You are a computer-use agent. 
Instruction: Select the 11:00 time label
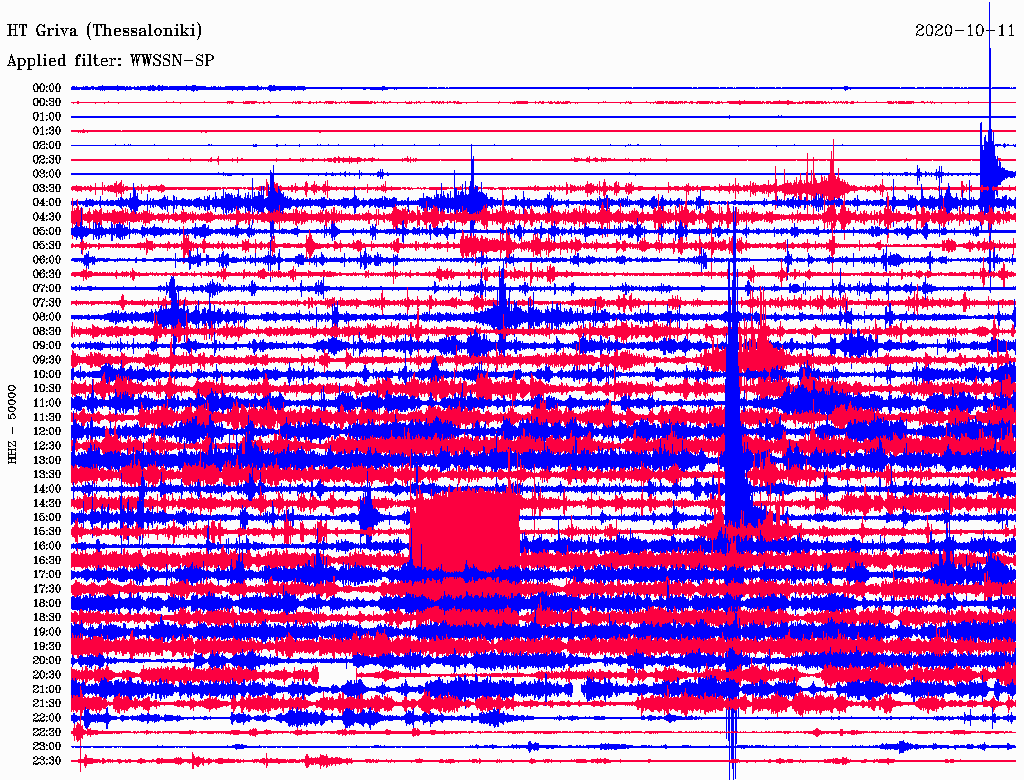tap(47, 403)
